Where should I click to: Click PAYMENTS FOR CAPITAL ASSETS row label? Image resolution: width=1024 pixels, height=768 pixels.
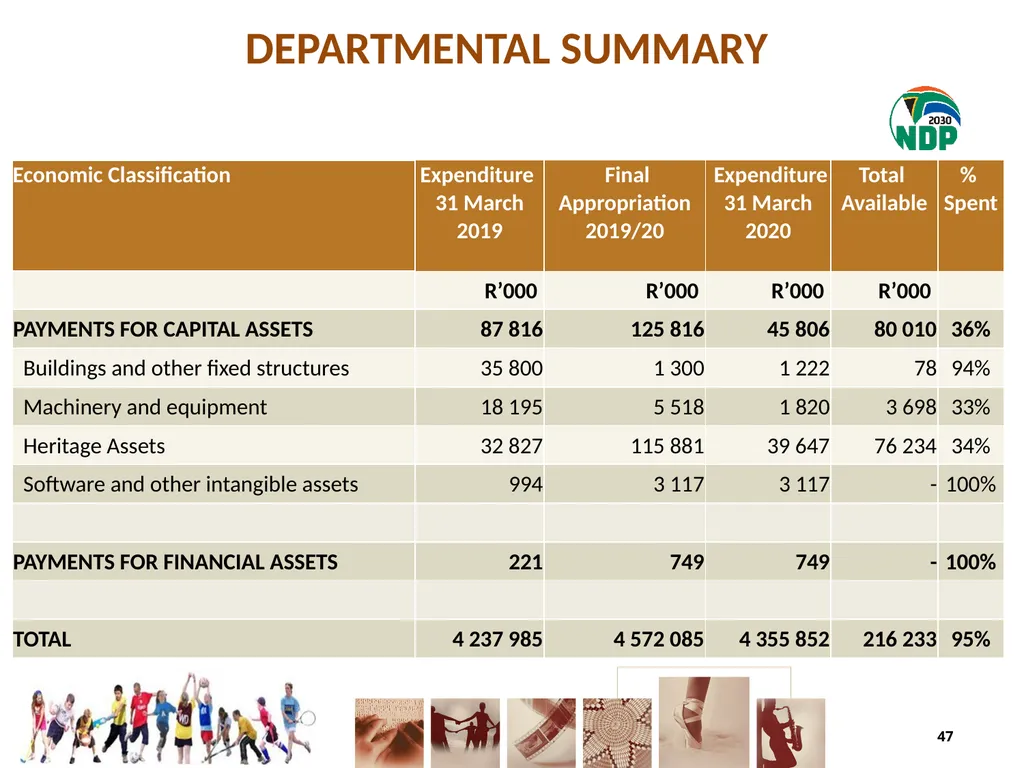(x=163, y=329)
